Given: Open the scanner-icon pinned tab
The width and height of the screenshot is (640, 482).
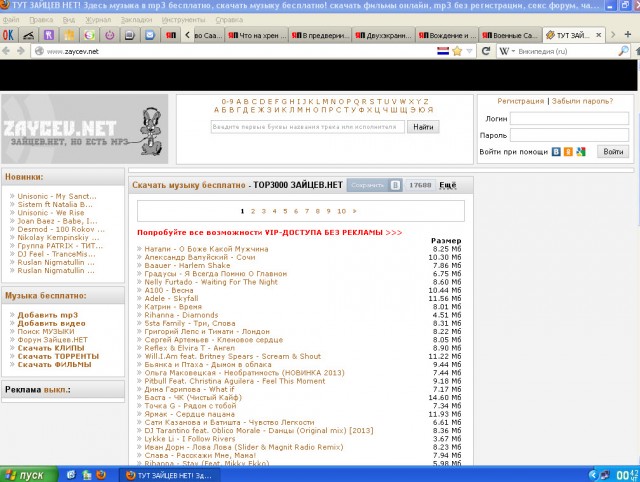Looking at the screenshot, I should point(28,36).
